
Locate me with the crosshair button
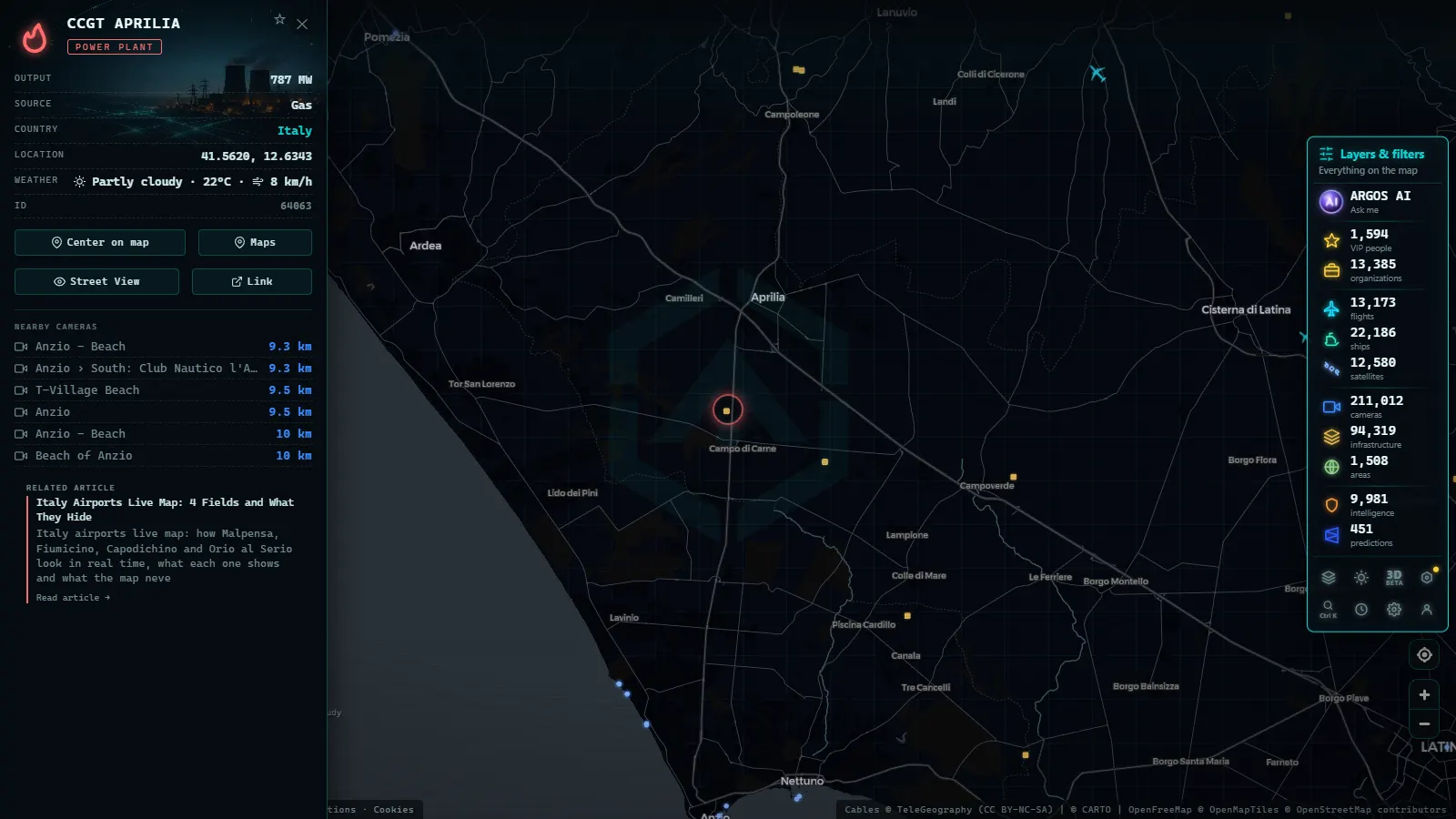point(1424,655)
